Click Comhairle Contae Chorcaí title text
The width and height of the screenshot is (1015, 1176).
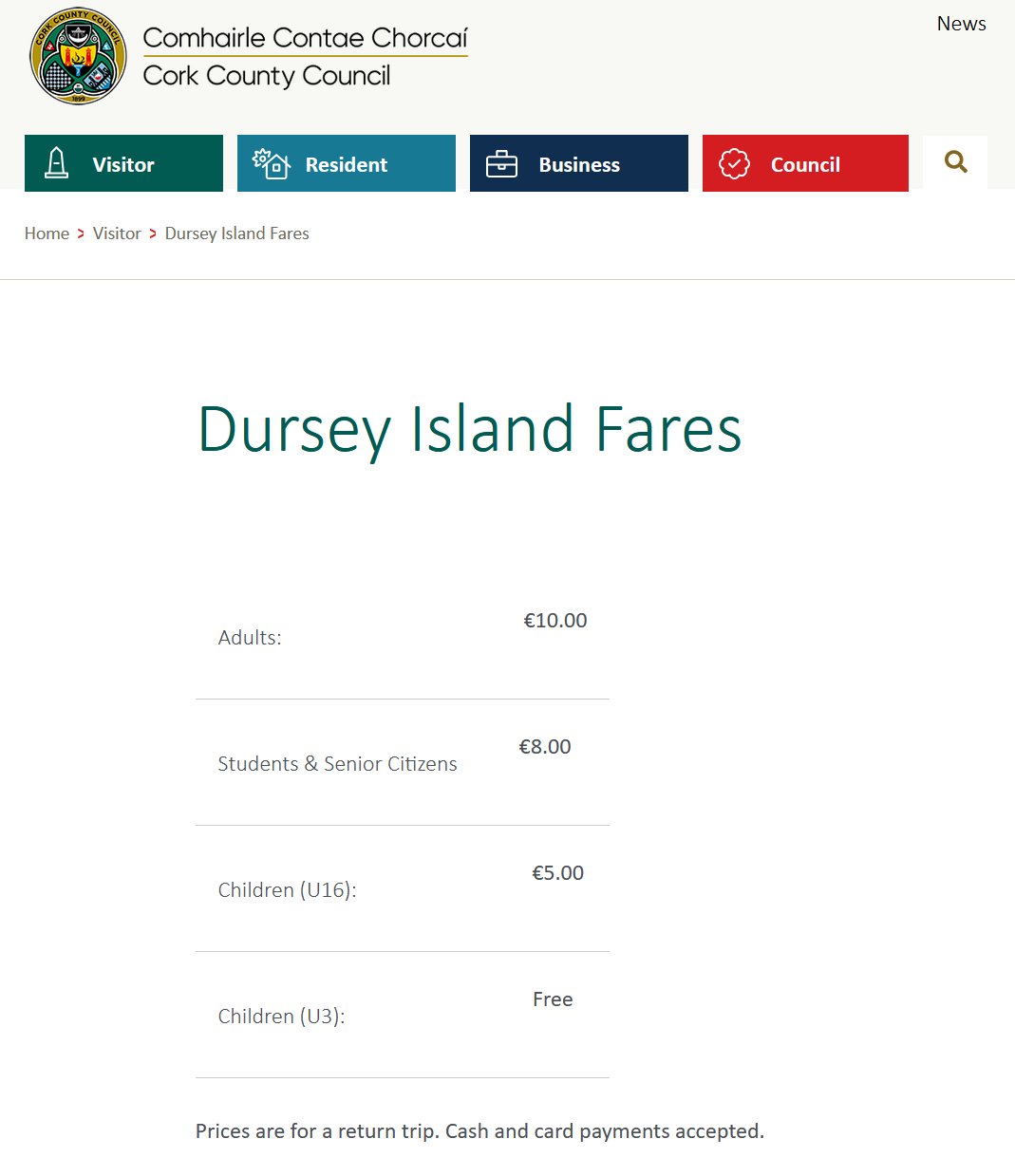pos(305,37)
